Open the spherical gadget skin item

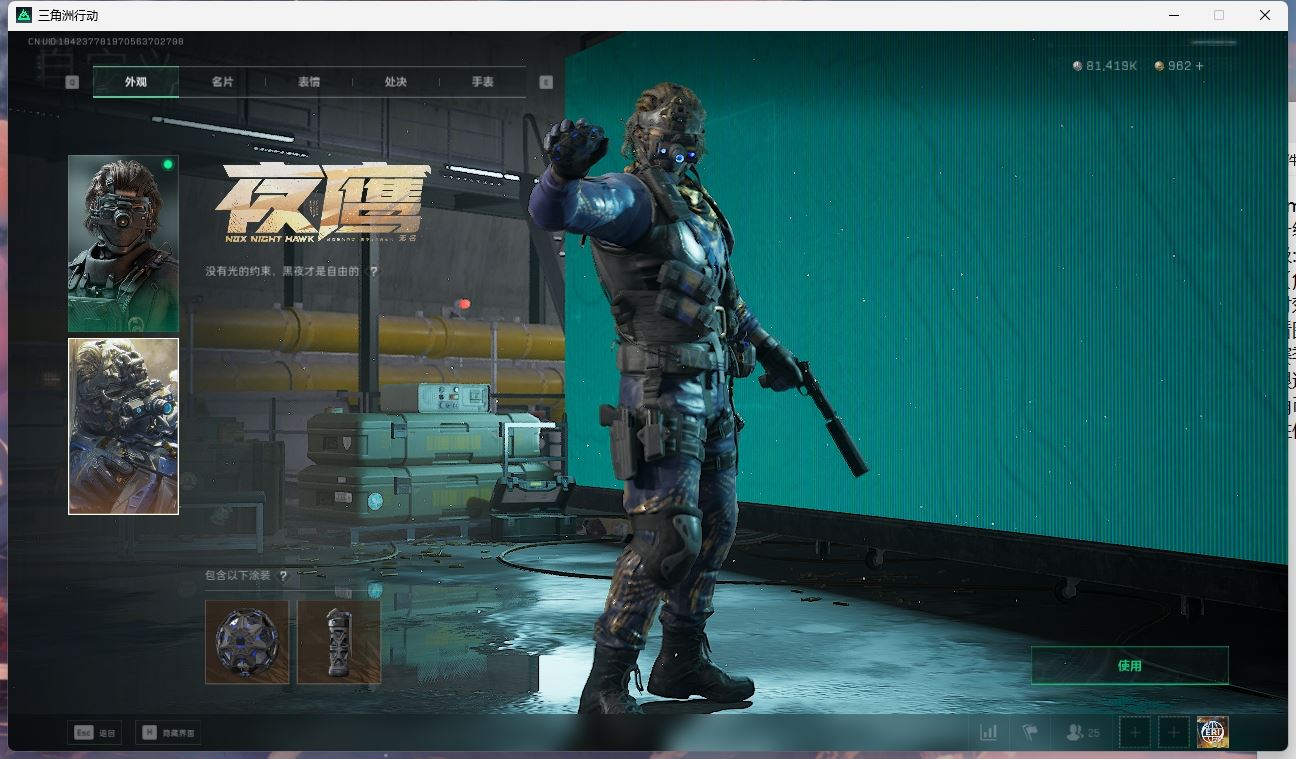click(x=247, y=642)
